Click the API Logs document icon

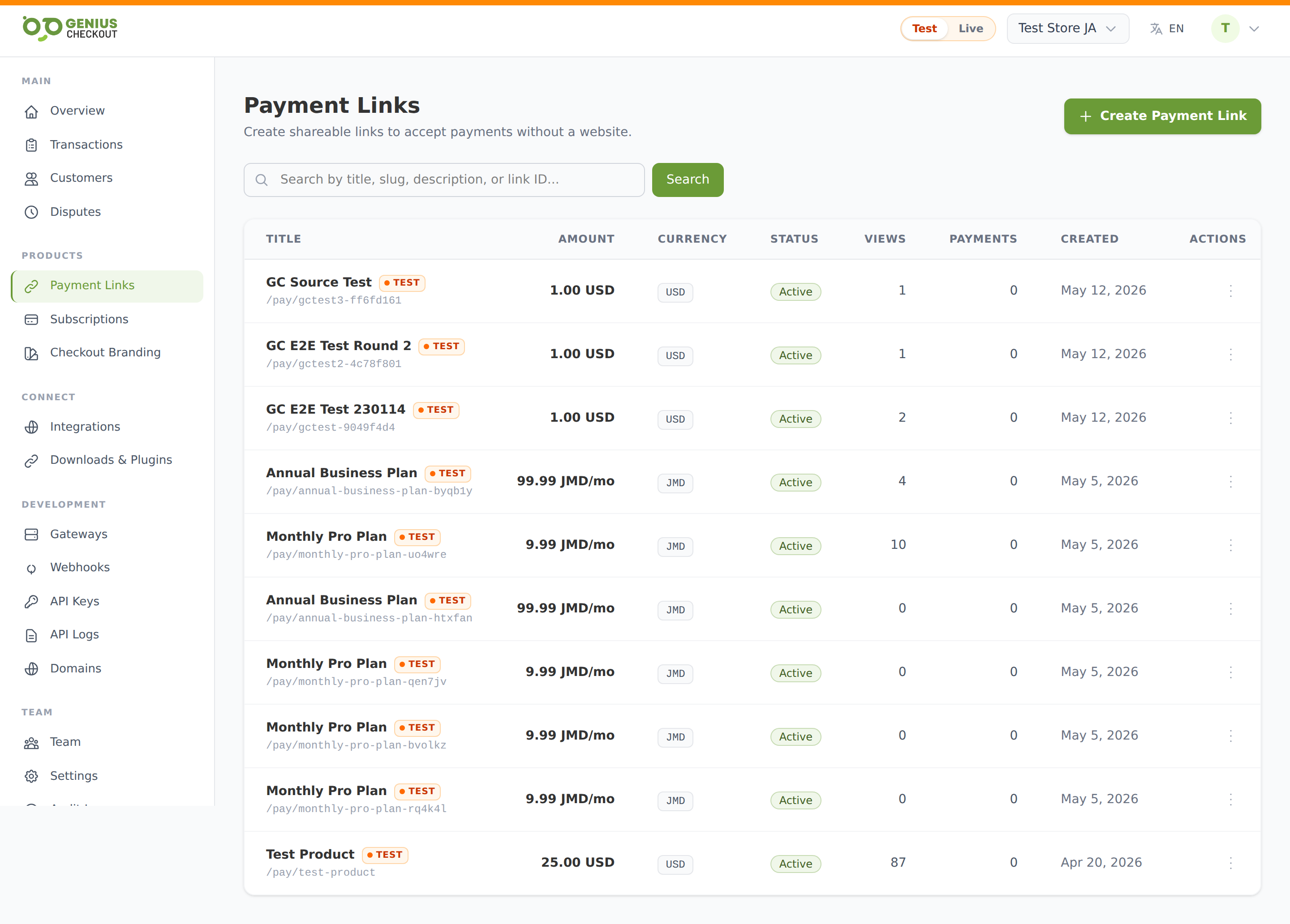31,635
